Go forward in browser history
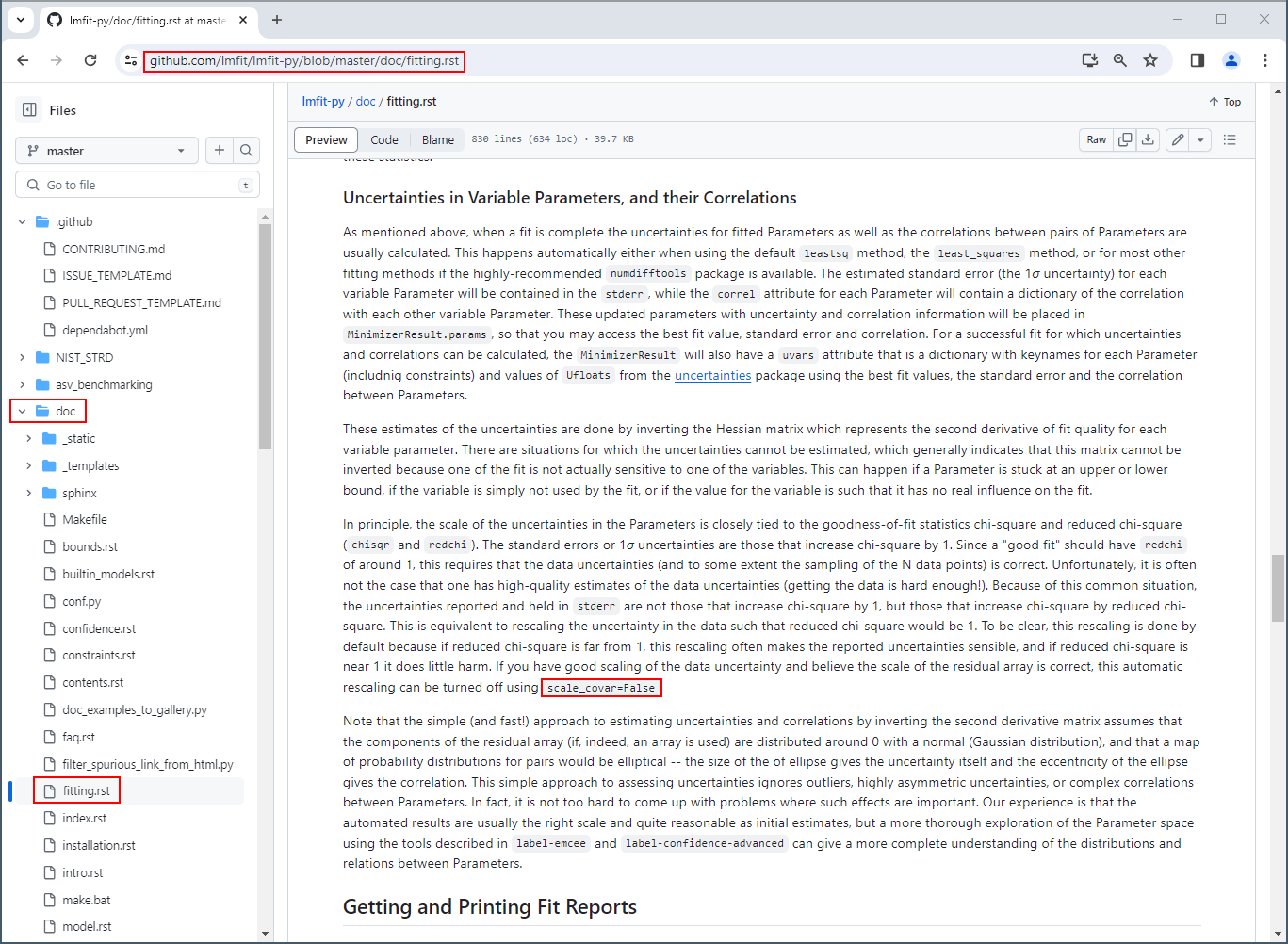1288x944 pixels. point(57,60)
